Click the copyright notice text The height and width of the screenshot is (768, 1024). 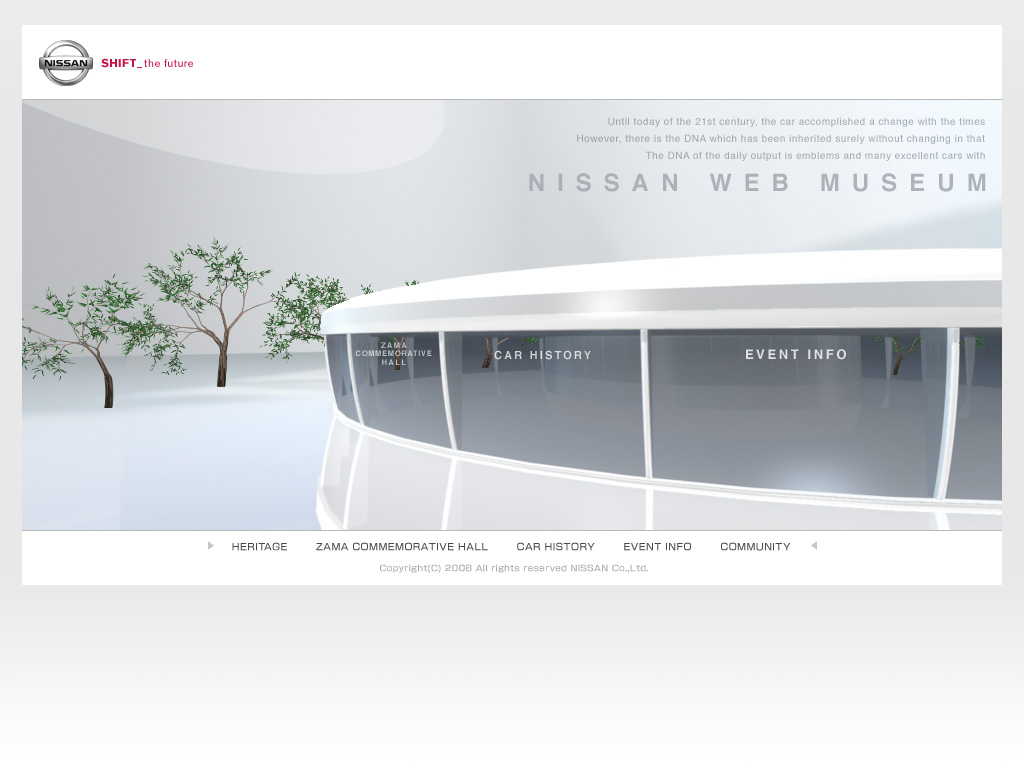514,568
